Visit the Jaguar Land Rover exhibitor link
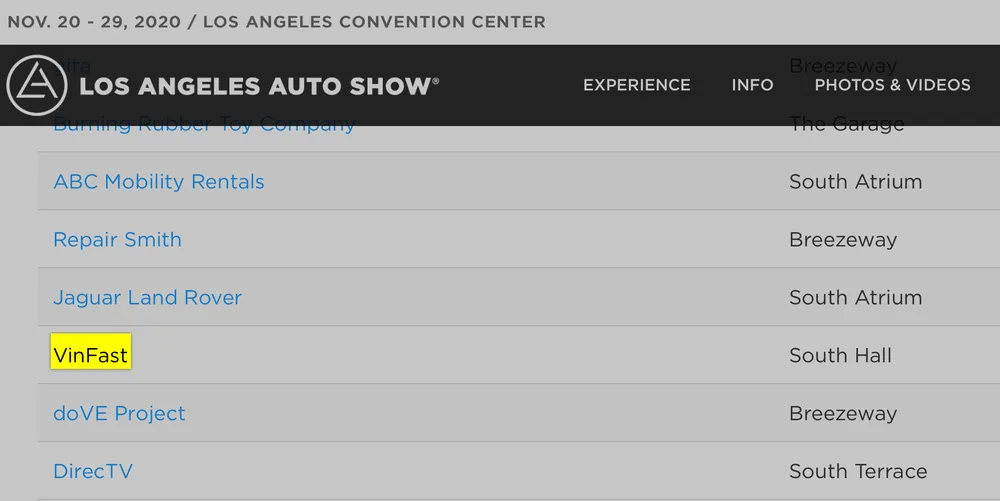This screenshot has height=501, width=1000. tap(147, 298)
